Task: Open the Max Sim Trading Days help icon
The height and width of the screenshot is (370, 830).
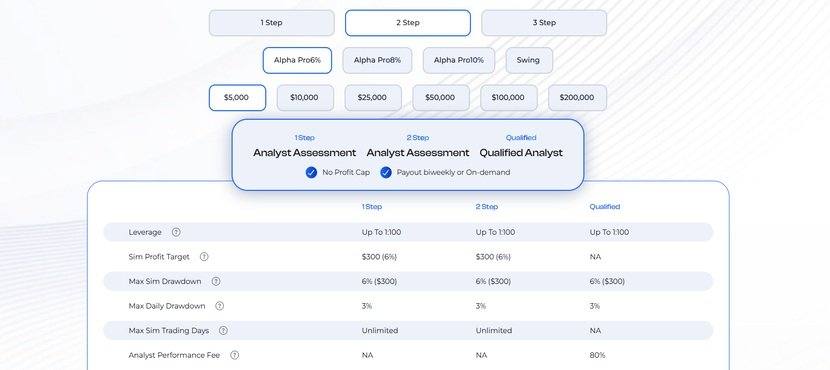Action: (223, 330)
